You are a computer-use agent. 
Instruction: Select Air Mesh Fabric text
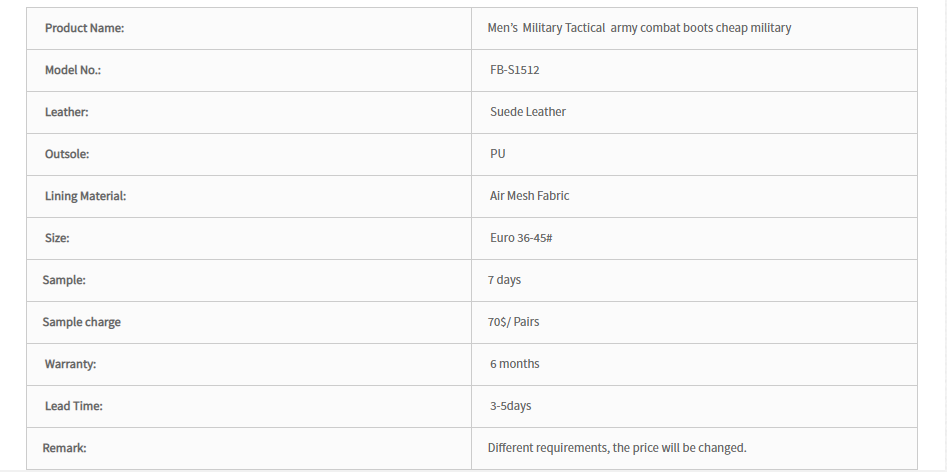[530, 196]
